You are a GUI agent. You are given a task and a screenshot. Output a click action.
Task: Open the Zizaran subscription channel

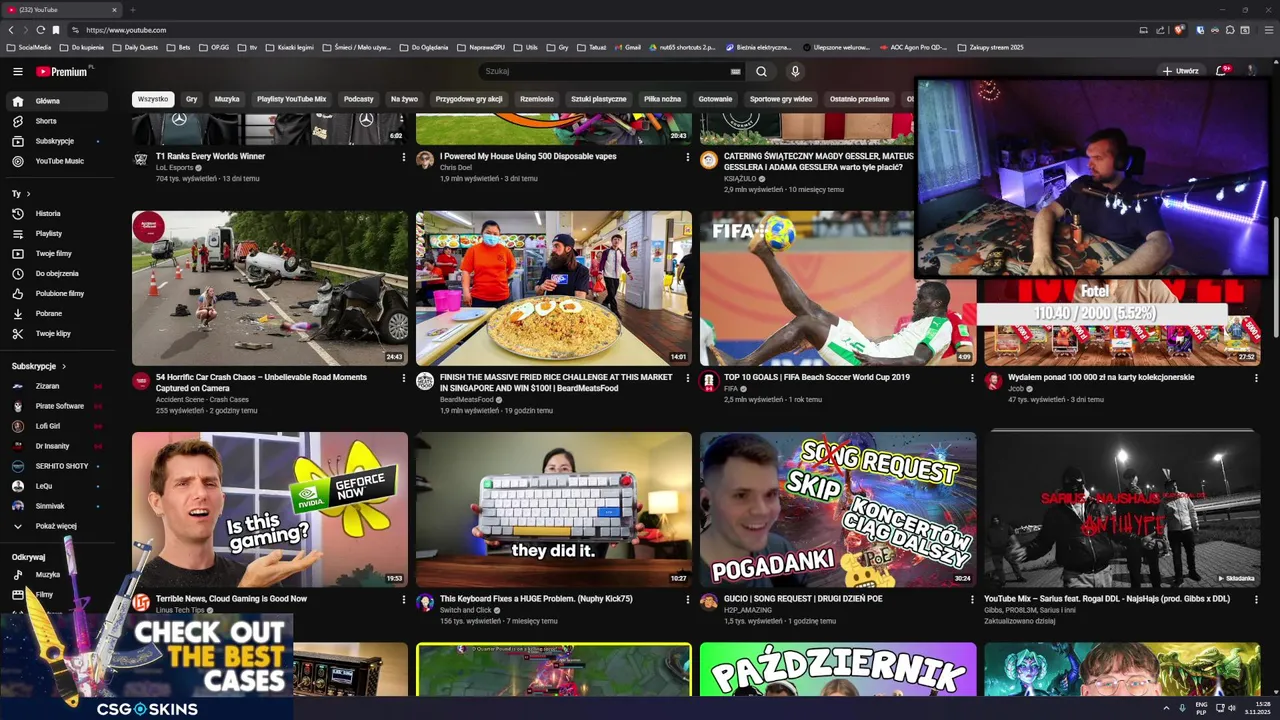(x=58, y=386)
